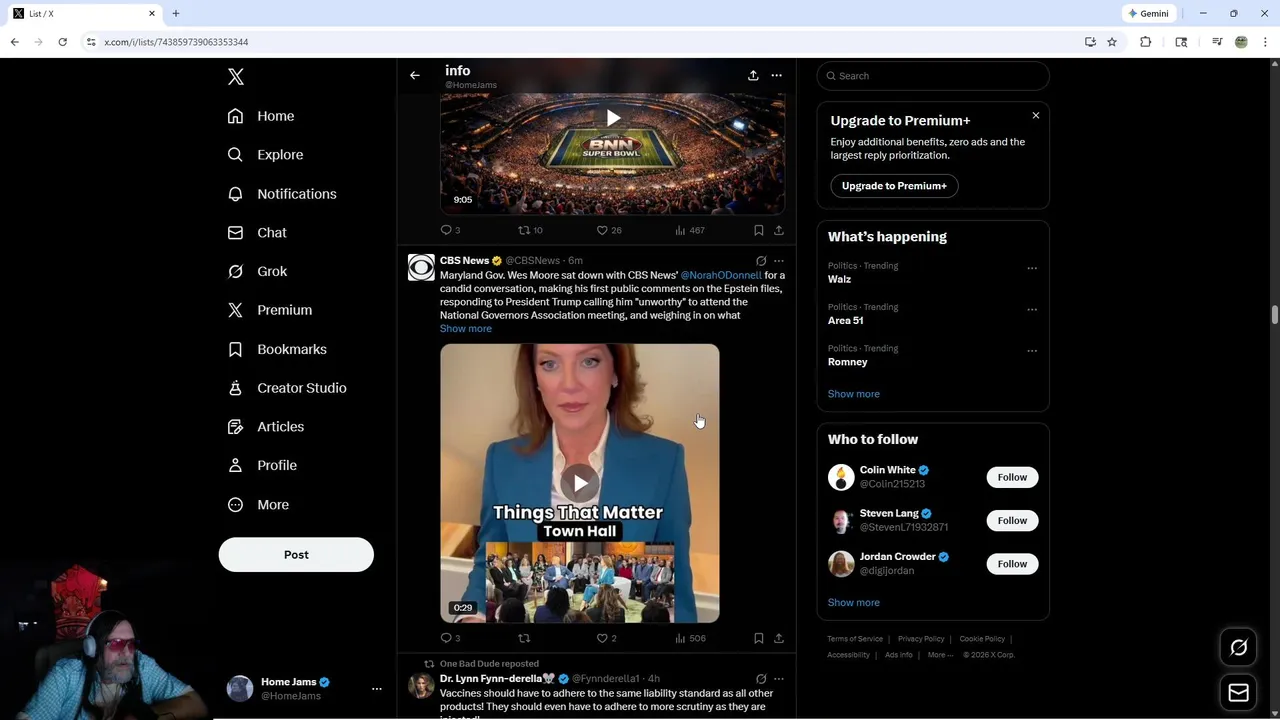Open Creator Studio

coord(287,388)
